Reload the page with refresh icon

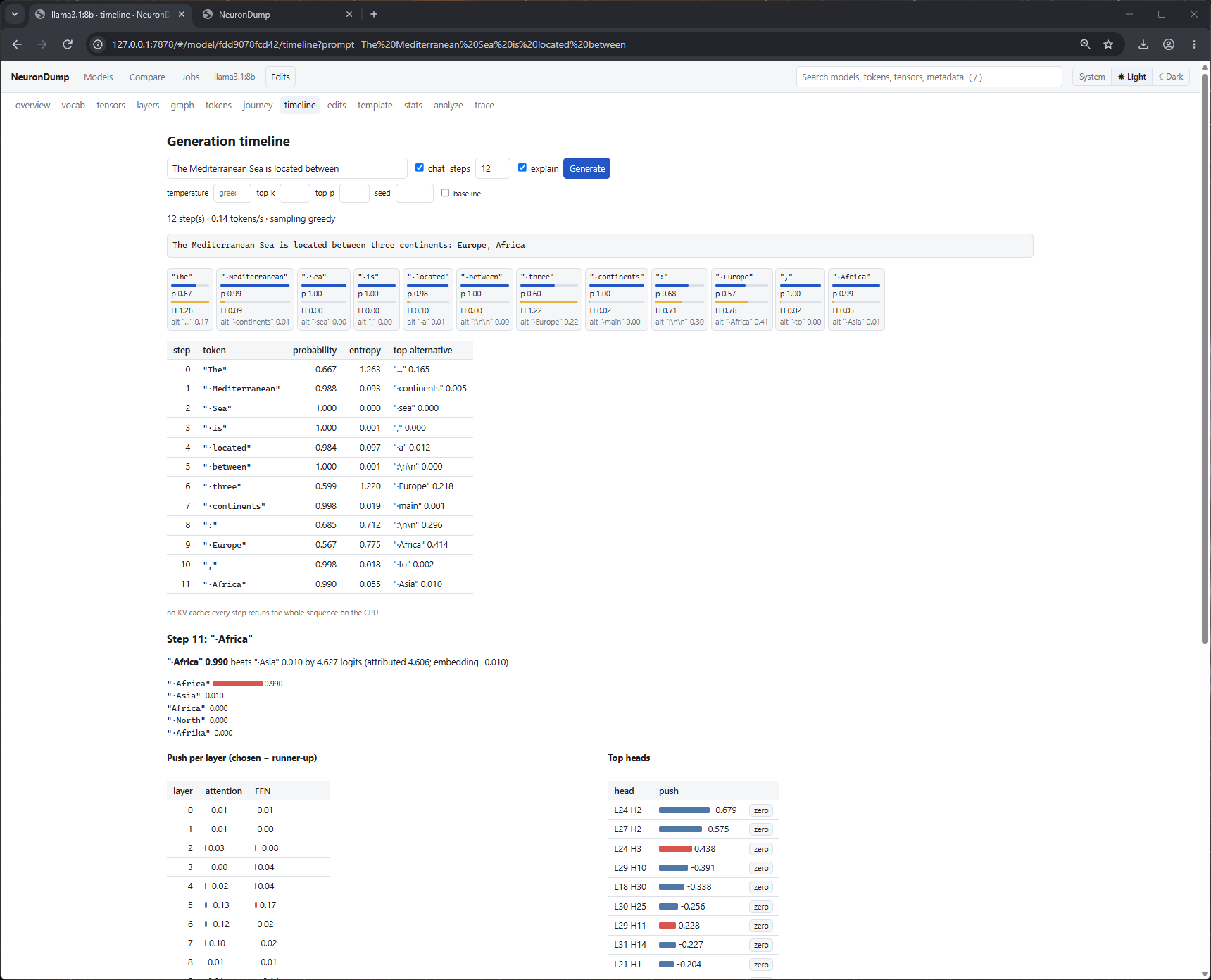(x=68, y=44)
